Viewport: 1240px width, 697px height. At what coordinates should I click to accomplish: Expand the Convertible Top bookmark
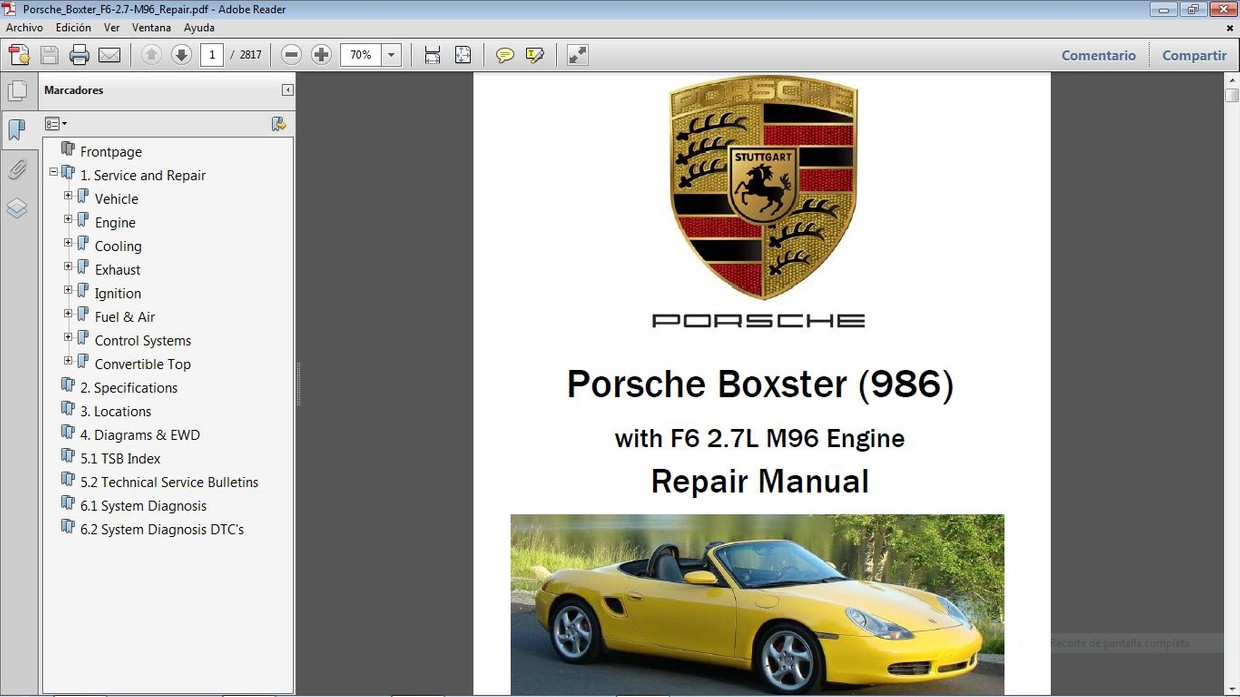[68, 361]
